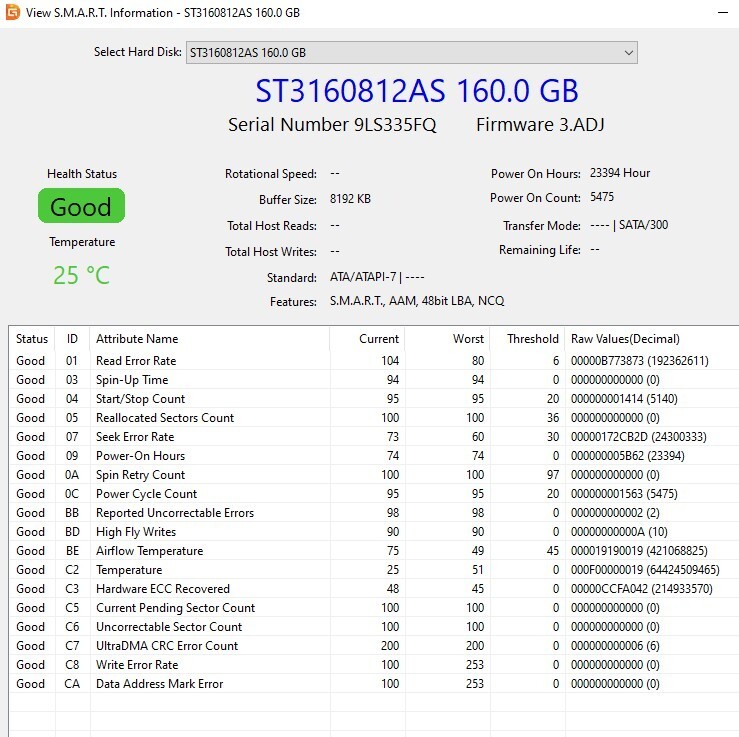Open the Select Hard Disk dropdown

[411, 52]
